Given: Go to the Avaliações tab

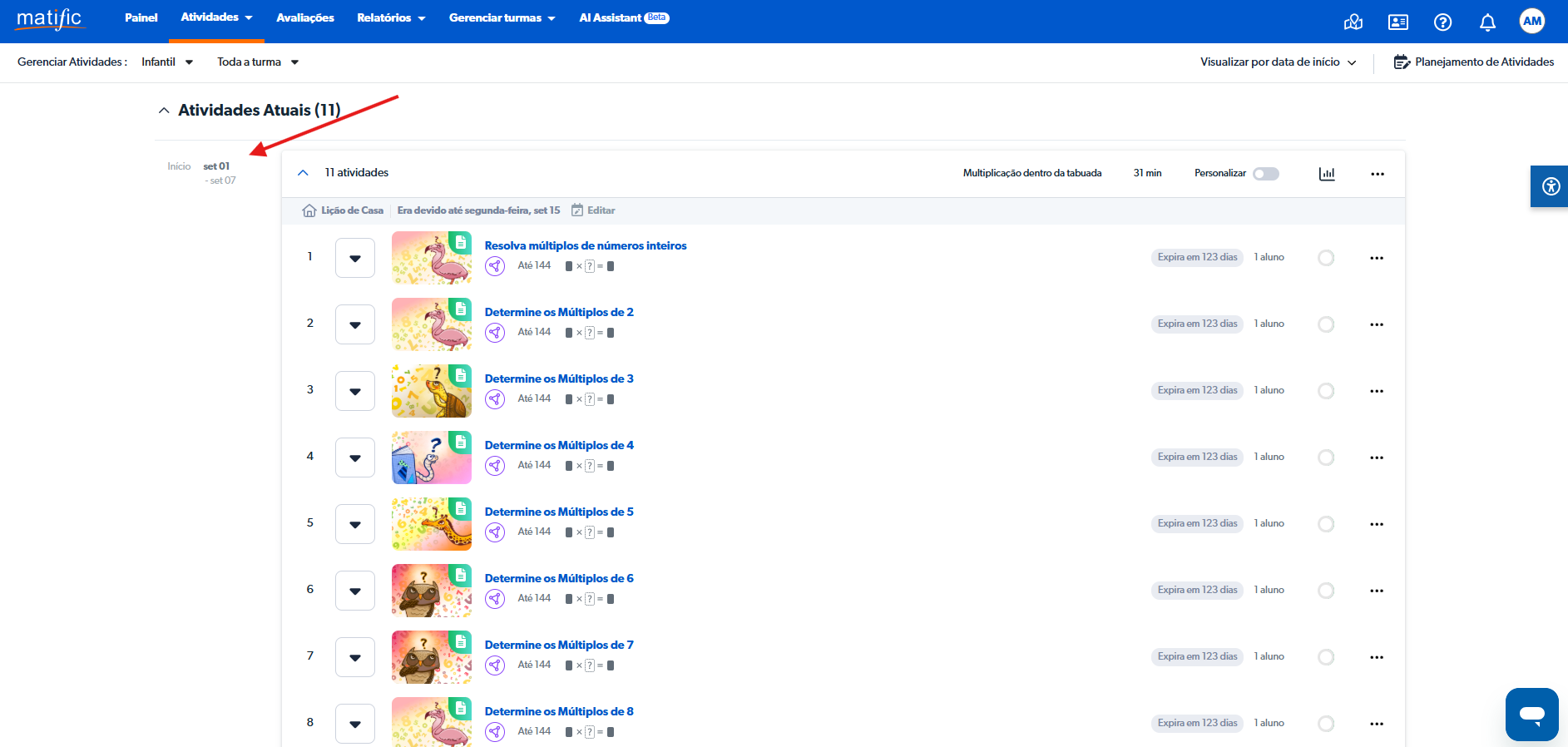Looking at the screenshot, I should [304, 17].
